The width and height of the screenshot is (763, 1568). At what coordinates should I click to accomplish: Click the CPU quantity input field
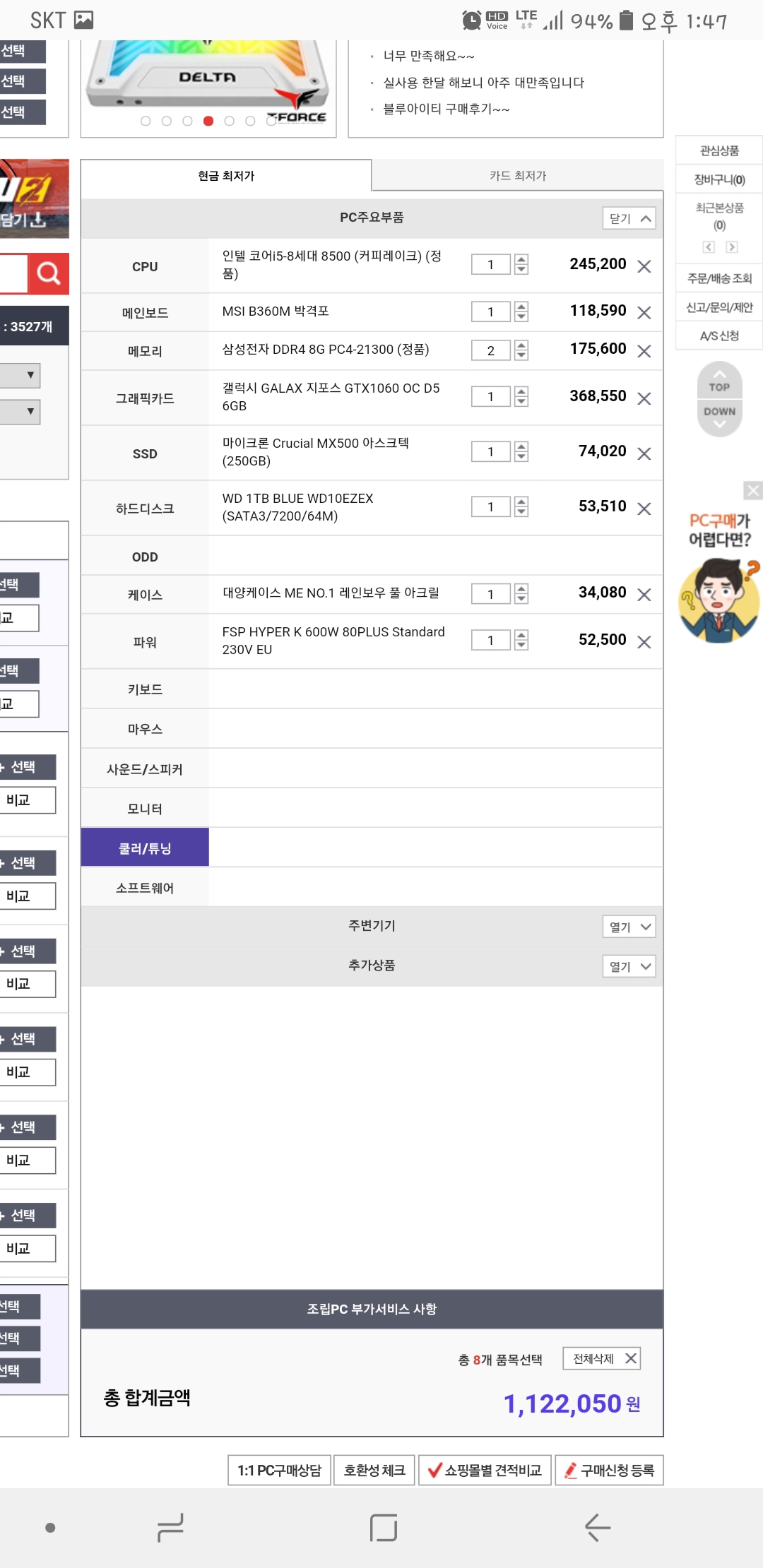(x=490, y=265)
